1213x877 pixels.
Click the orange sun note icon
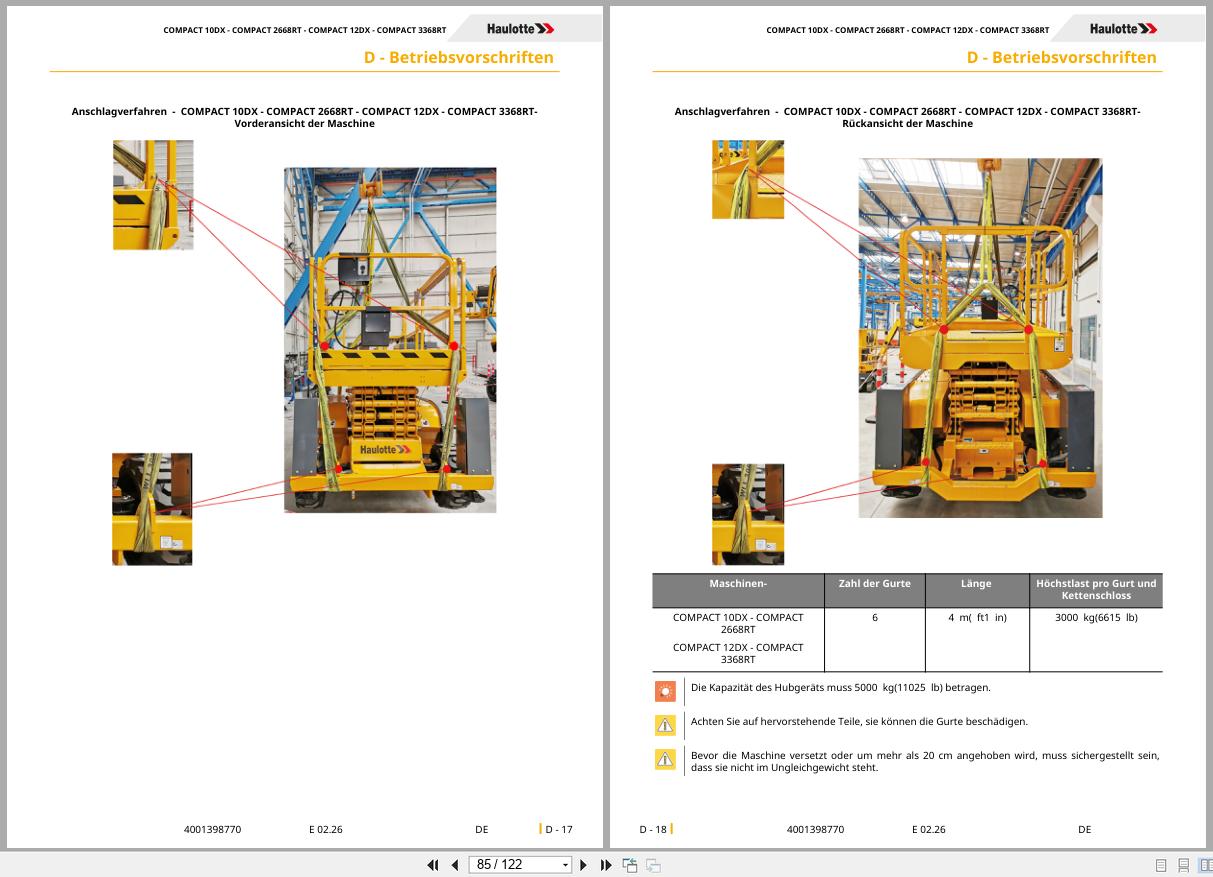pyautogui.click(x=665, y=691)
